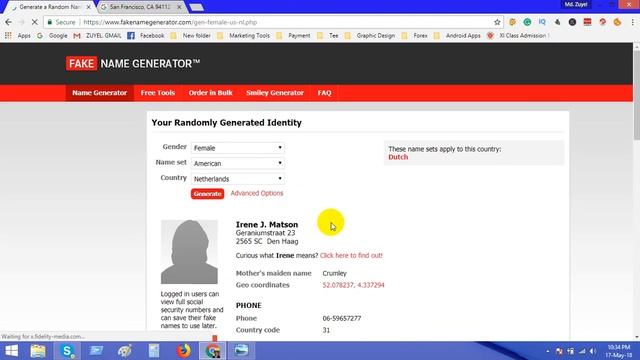Open a new browser tab
Screen dimensions: 640x360
click(196, 7)
